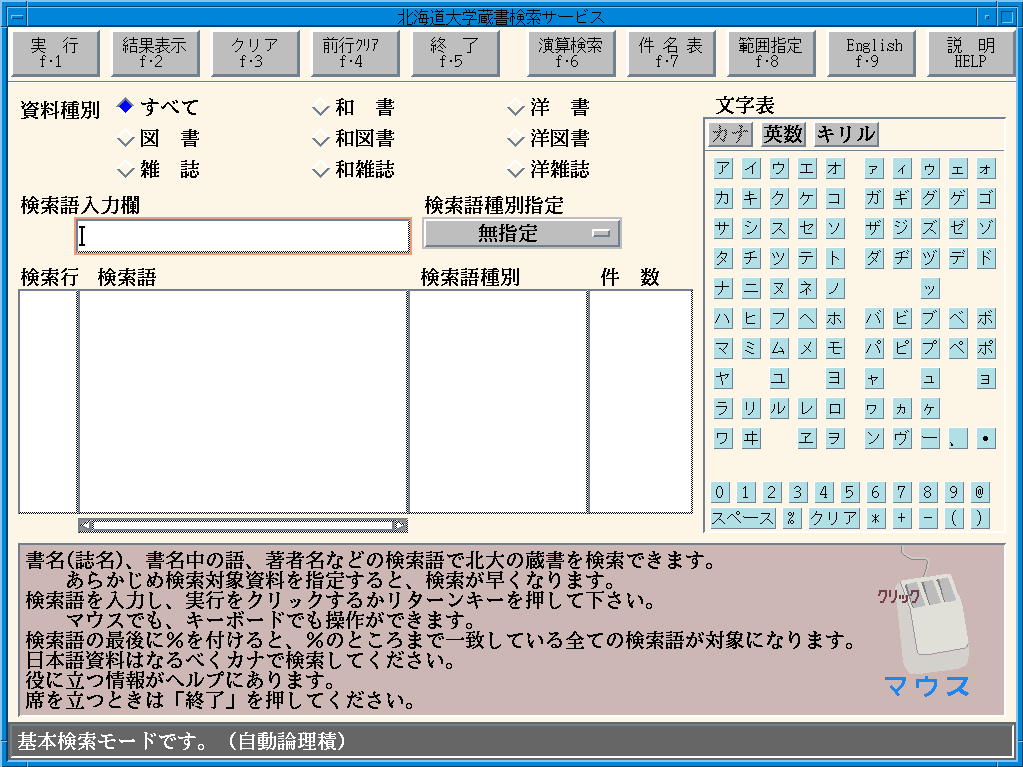
Task: Open 演算検索 f·6 search mode
Action: point(571,53)
